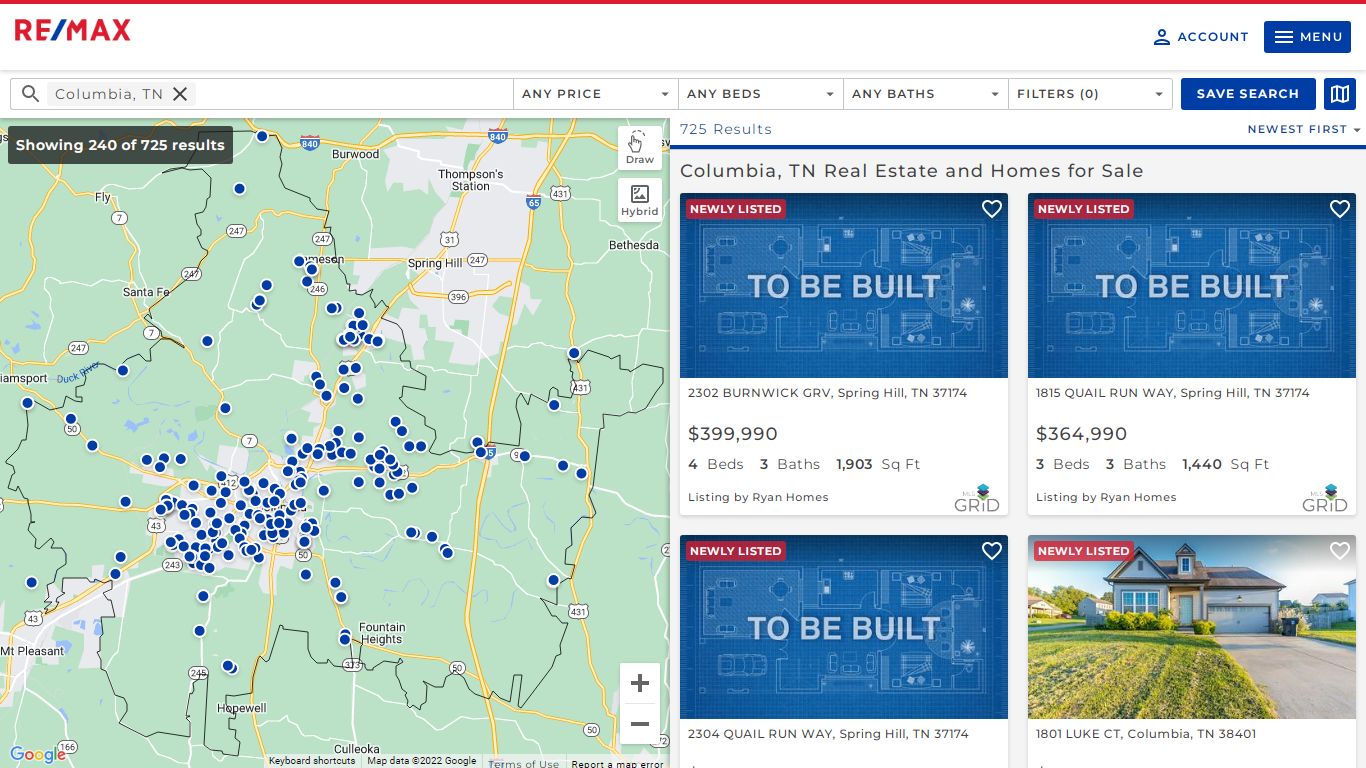Favorite the 1801 Luke Ct listing heart
The height and width of the screenshot is (768, 1366).
click(1339, 551)
